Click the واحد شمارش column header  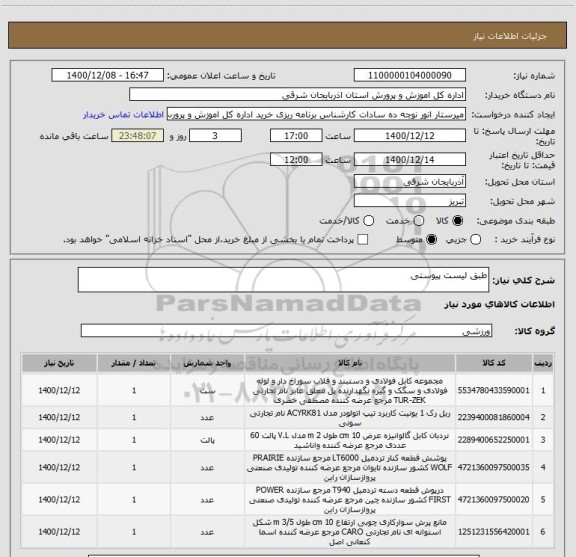tap(208, 363)
